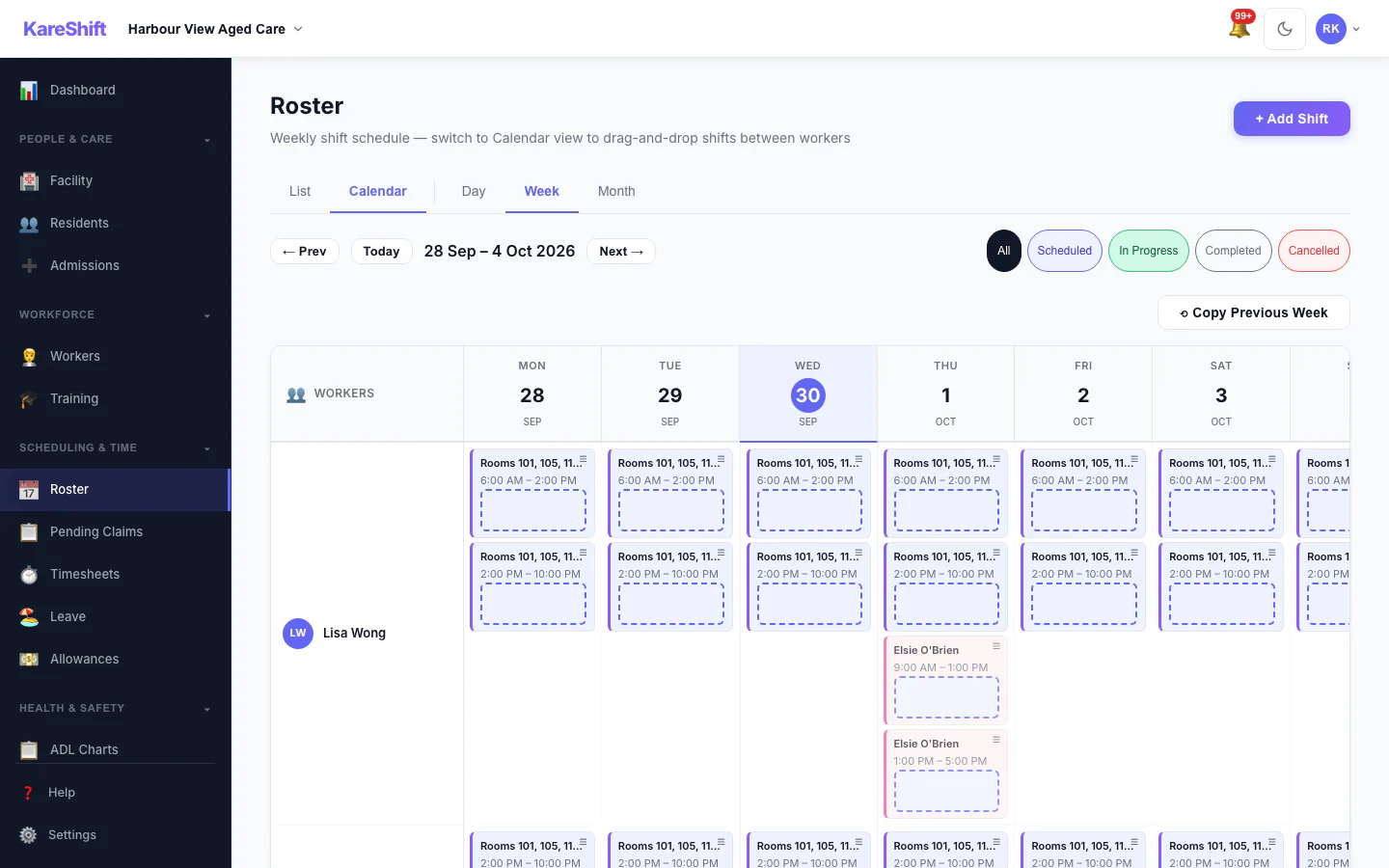1389x868 pixels.
Task: Open Elsie O'Brien 9:00 AM shift card
Action: (x=946, y=680)
